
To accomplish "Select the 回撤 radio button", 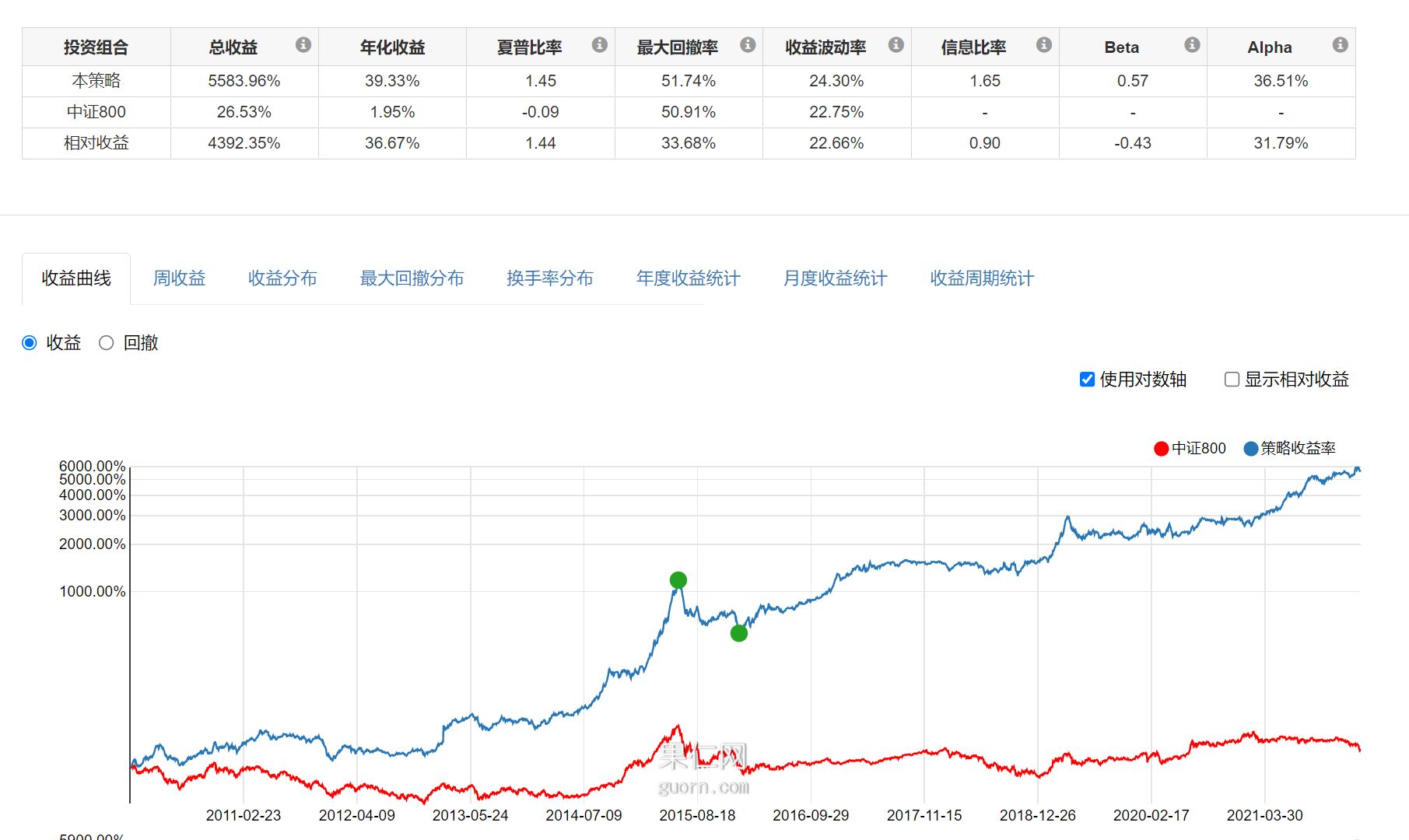I will [107, 343].
